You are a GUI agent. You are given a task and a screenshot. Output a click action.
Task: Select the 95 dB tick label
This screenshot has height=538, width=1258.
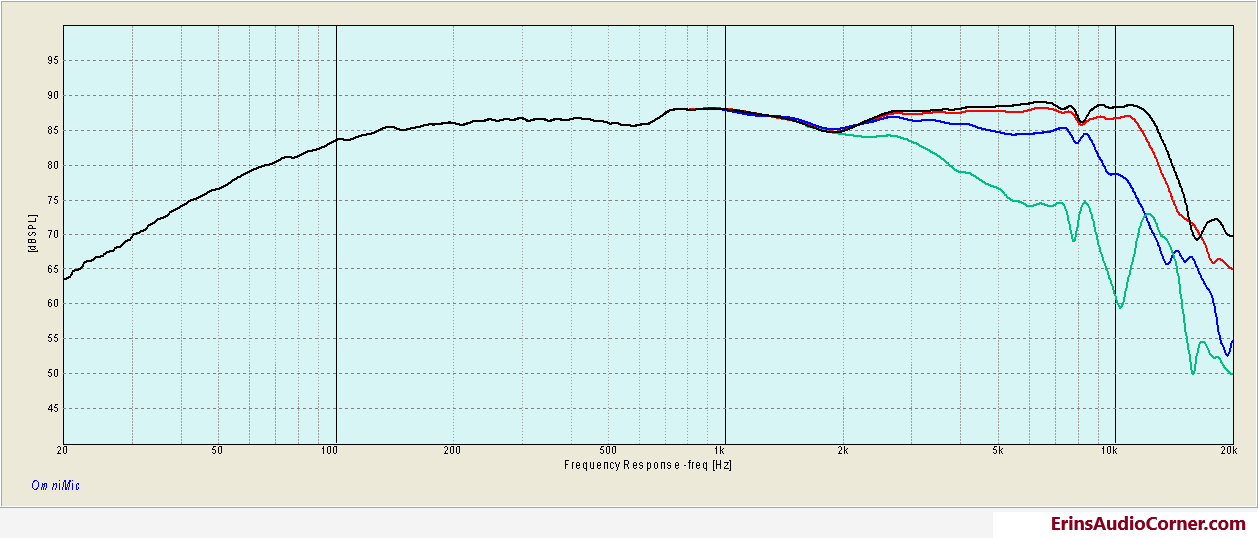pos(53,61)
